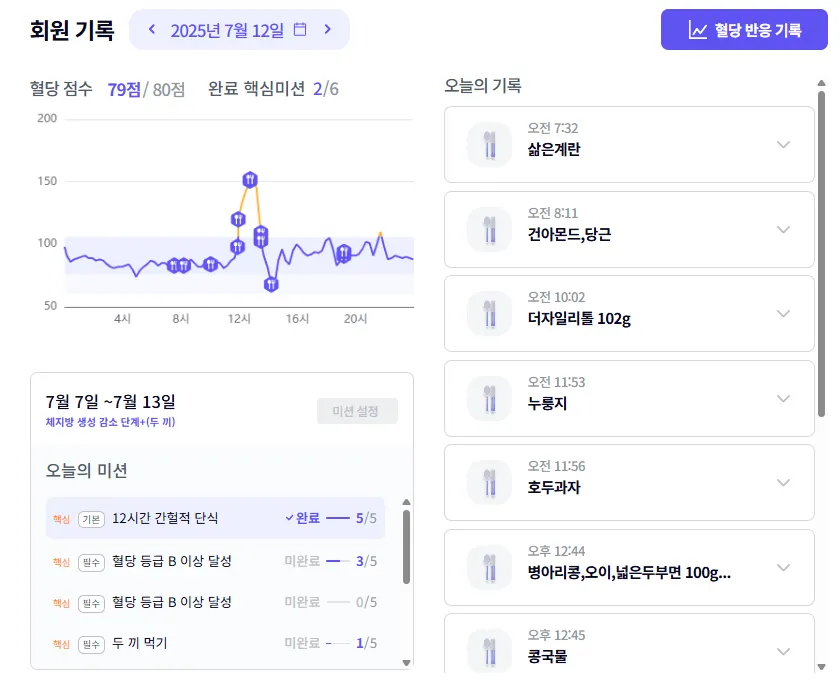Expand the 병아리콩,오이 record entry
Image resolution: width=840 pixels, height=688 pixels.
[783, 568]
